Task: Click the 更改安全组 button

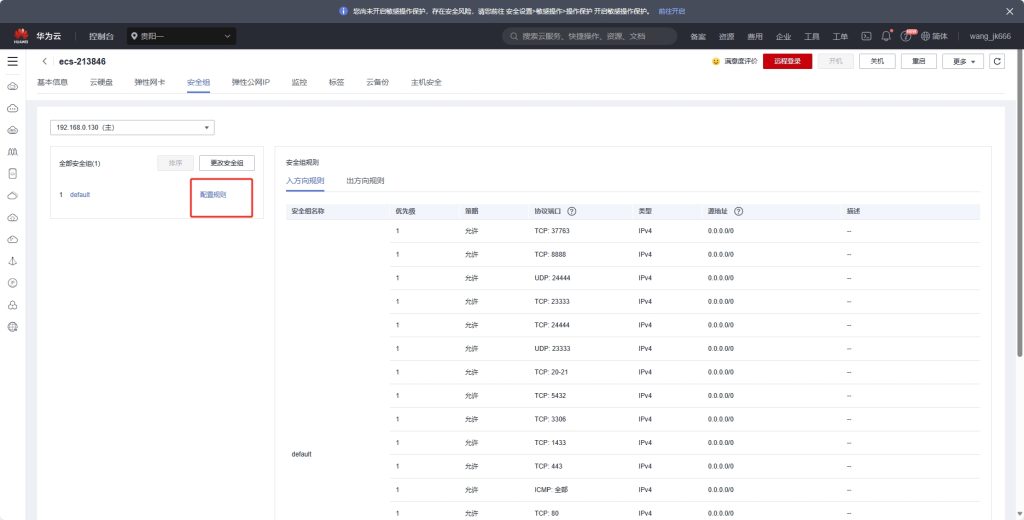Action: (227, 163)
